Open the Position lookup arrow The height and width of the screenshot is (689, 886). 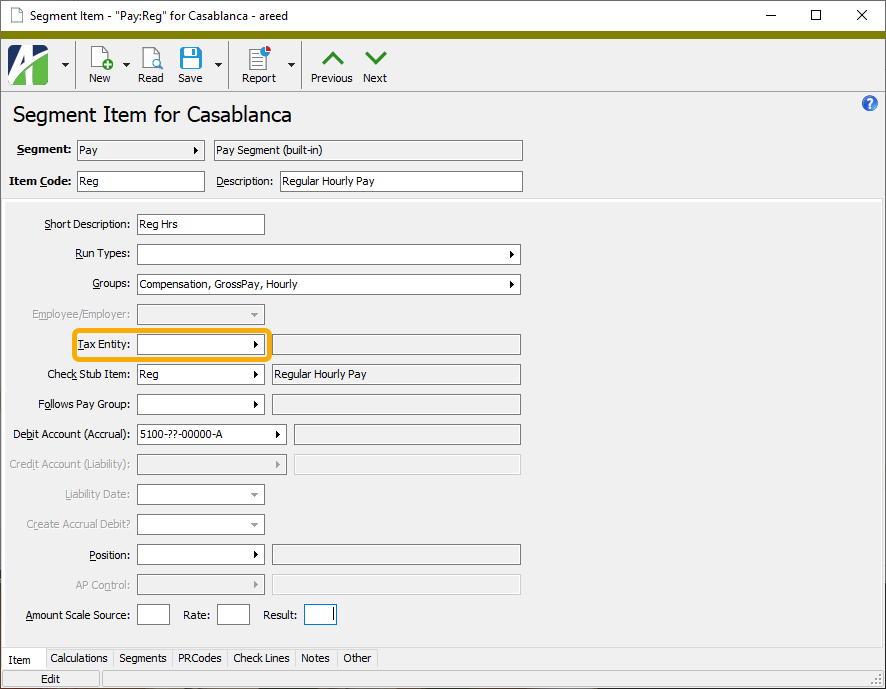click(256, 555)
